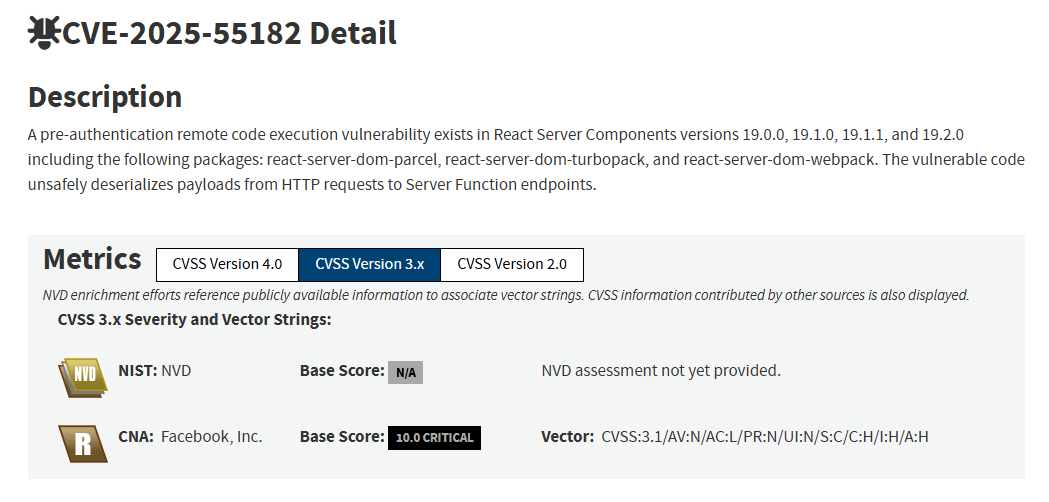Click the CVSS:3.1 vector string
The height and width of the screenshot is (502, 1049).
(x=765, y=437)
